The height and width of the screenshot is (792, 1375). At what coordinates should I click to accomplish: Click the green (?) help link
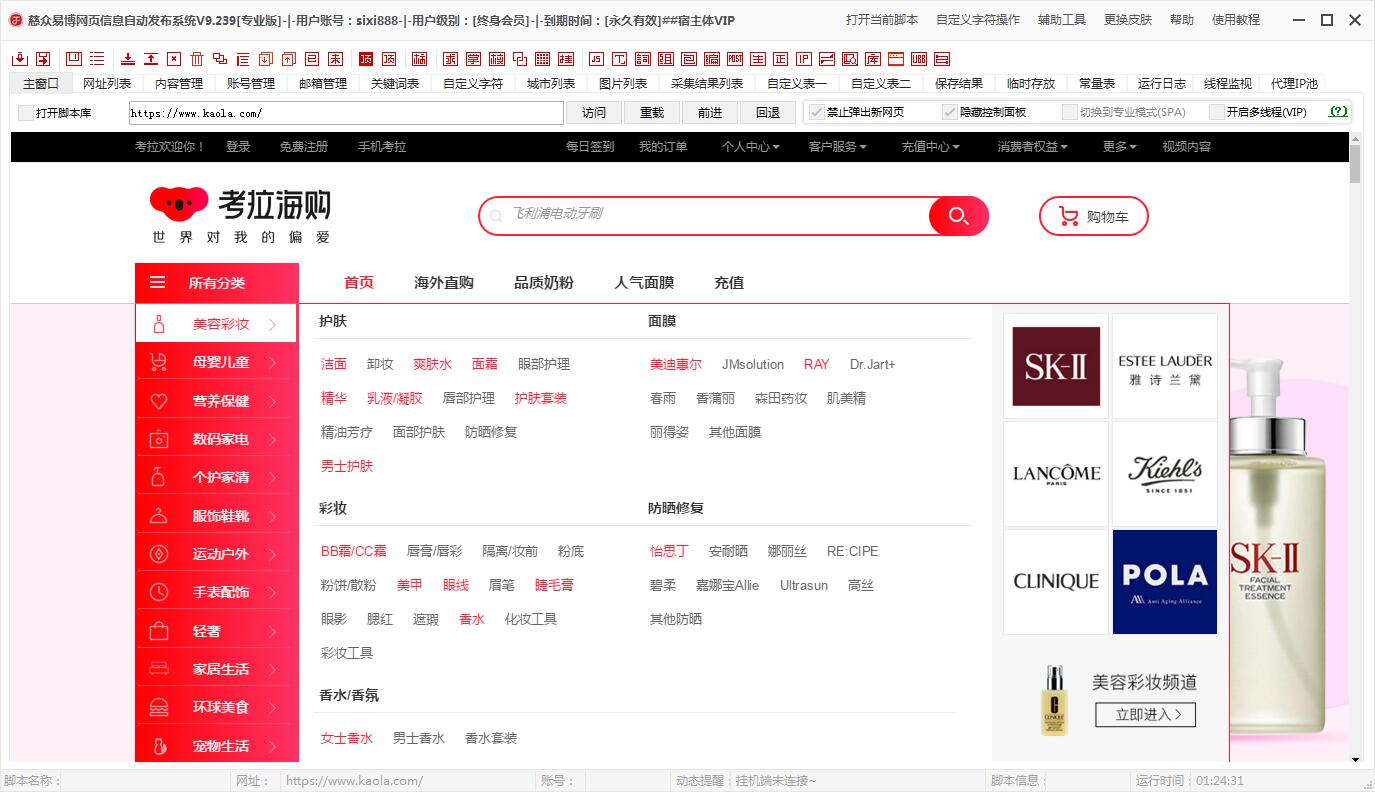[x=1339, y=112]
